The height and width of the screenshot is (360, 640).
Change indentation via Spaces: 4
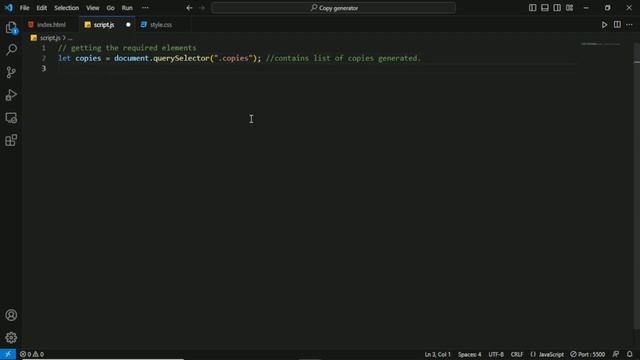(469, 354)
